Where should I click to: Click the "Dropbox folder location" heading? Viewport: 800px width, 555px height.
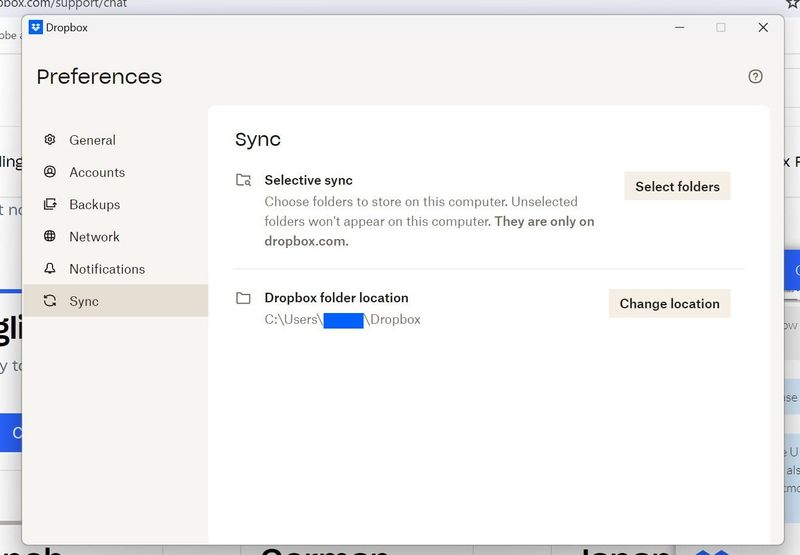pos(336,298)
